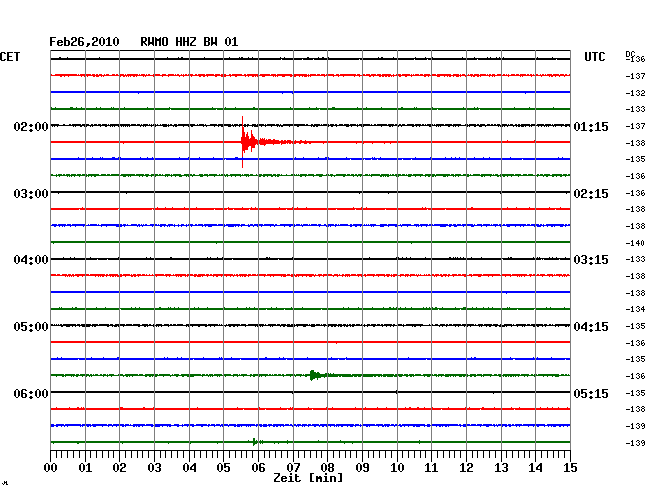Click the DC offset value -132
The height and width of the screenshot is (494, 650).
click(x=635, y=93)
